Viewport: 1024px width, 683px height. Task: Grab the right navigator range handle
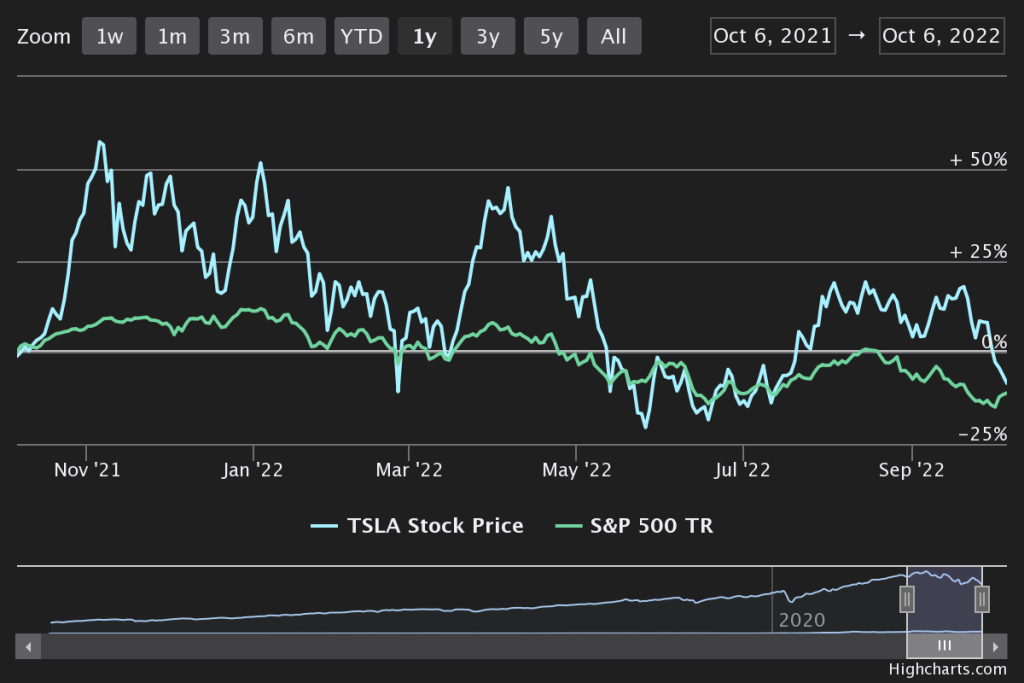click(x=982, y=599)
